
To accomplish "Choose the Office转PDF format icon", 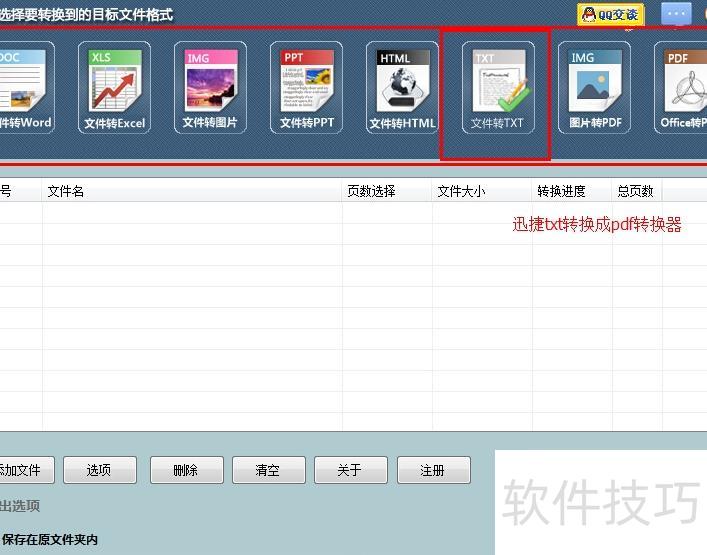I will tap(684, 88).
